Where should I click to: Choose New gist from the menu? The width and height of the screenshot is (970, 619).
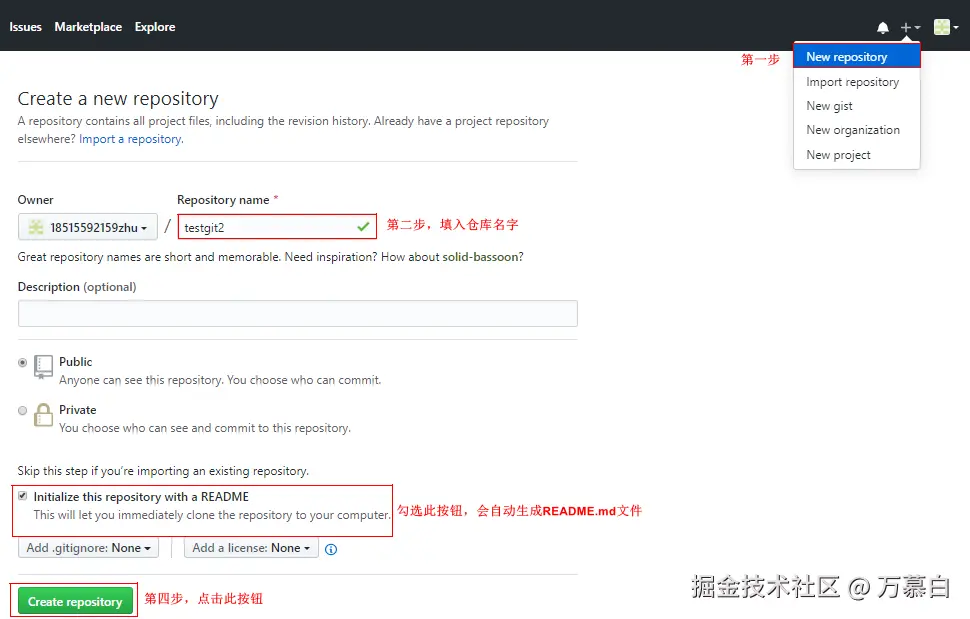[857, 106]
